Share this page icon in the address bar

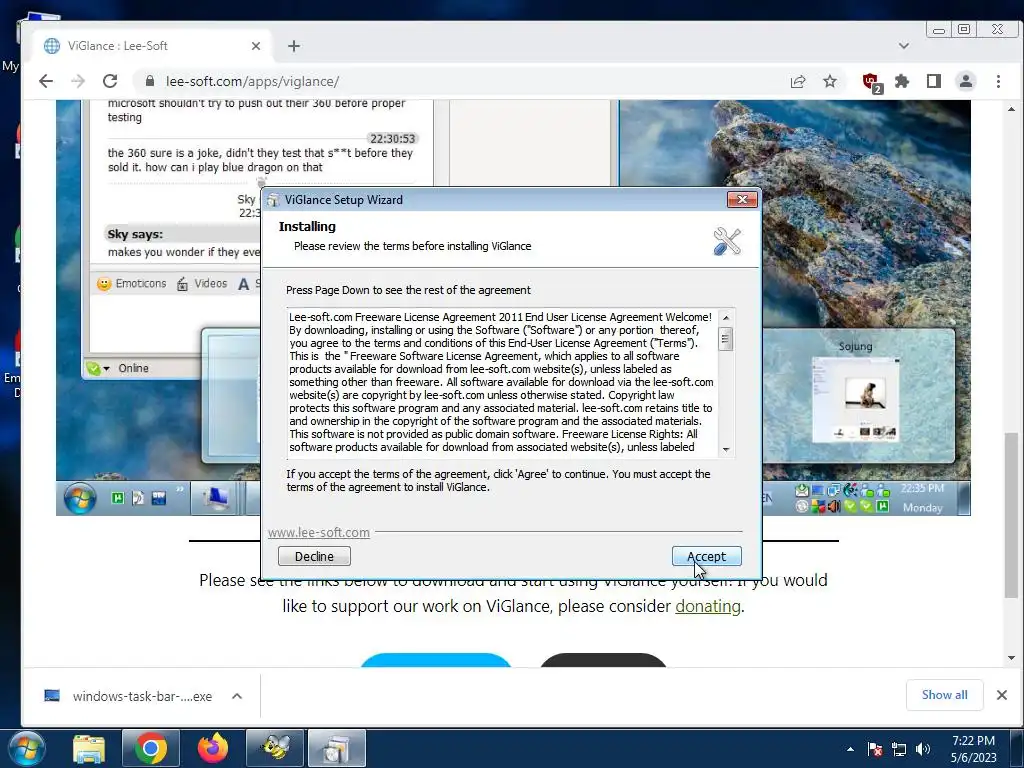[797, 82]
